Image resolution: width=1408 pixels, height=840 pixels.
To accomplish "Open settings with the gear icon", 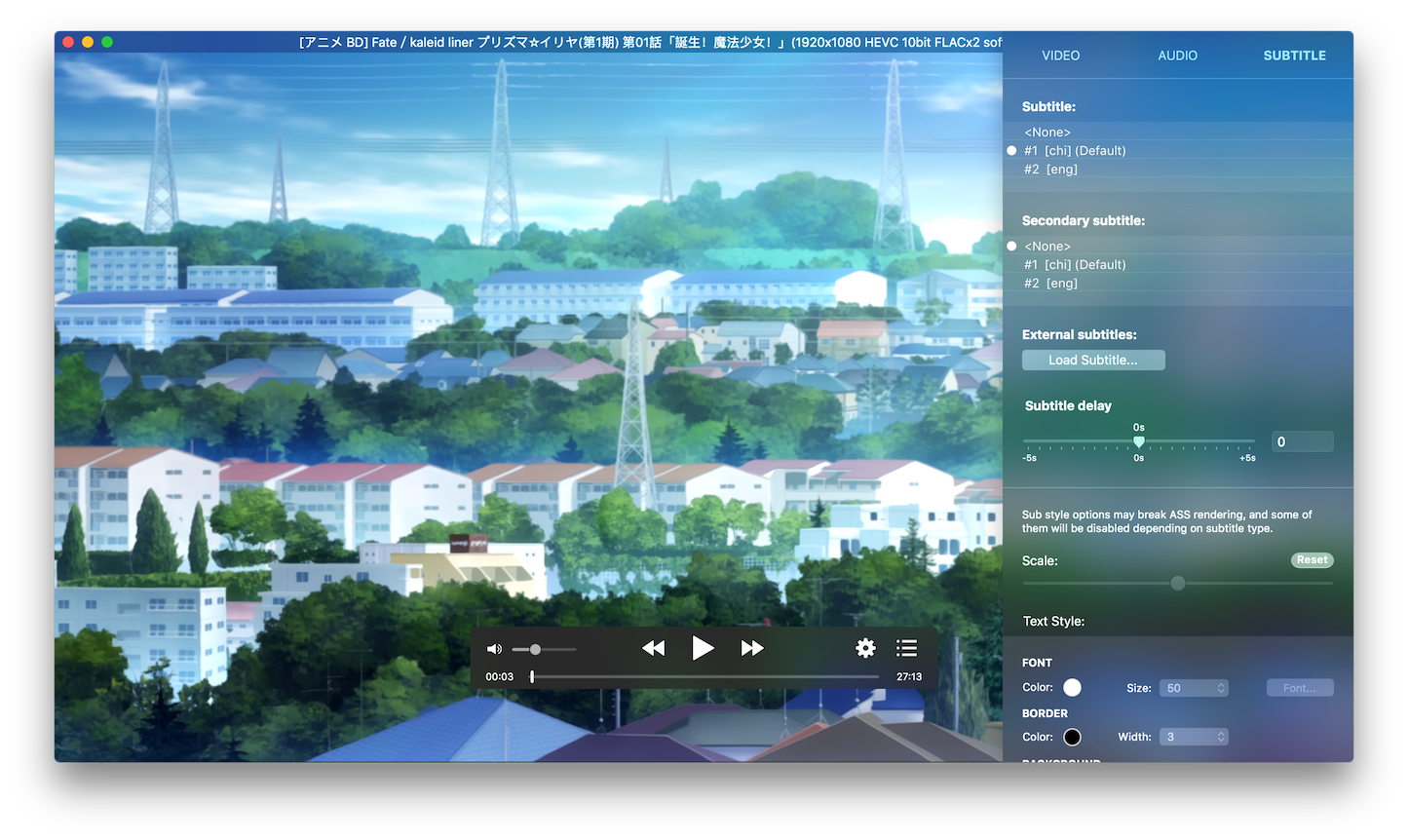I will tap(865, 648).
